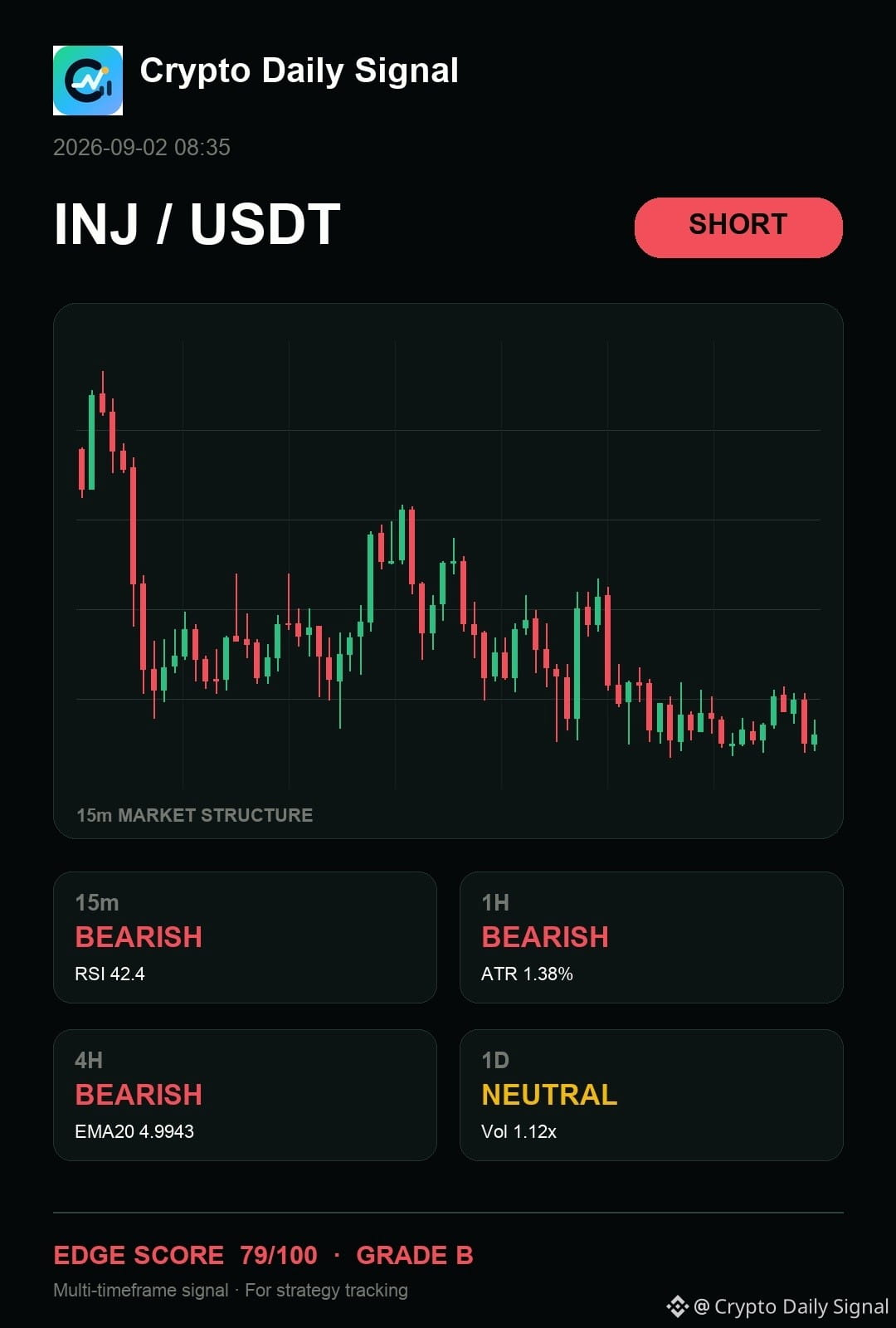896x1328 pixels.
Task: Click the RSI 42.4 indicator value
Action: point(110,974)
